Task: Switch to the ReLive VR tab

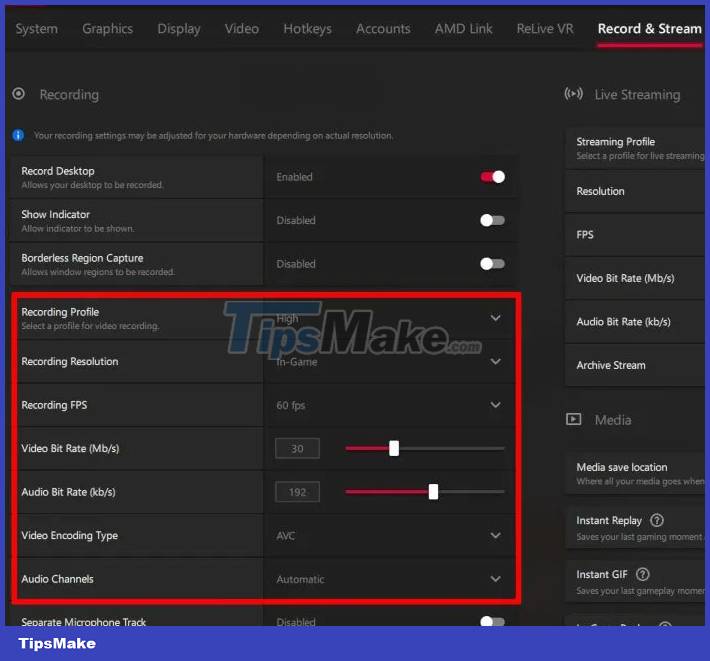Action: click(x=545, y=29)
